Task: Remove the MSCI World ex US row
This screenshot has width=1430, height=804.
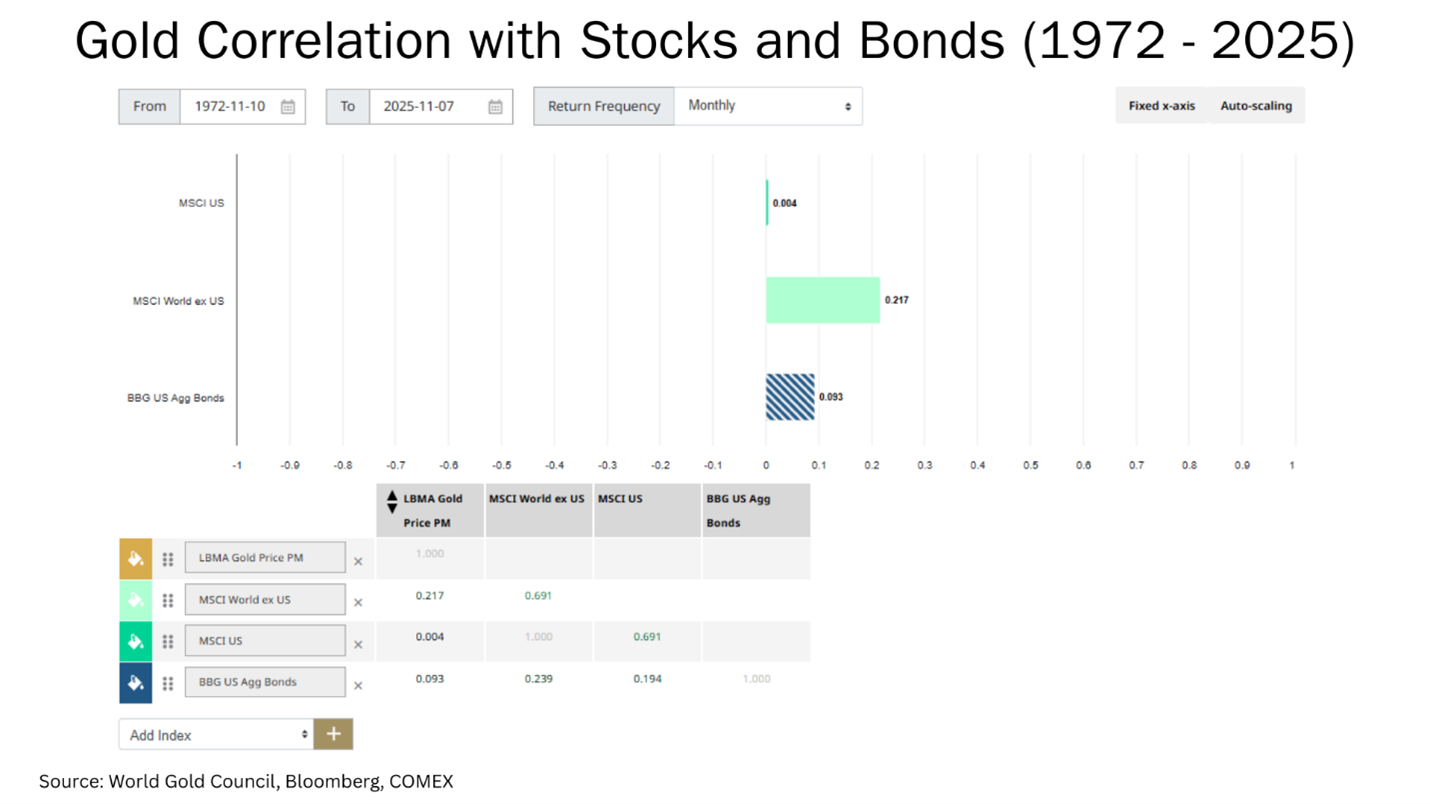Action: click(x=358, y=603)
